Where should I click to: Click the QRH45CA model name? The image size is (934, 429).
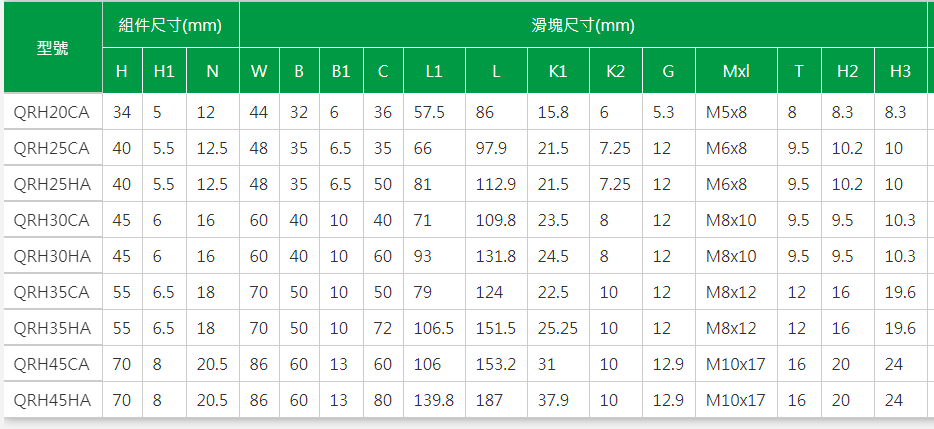coord(52,364)
